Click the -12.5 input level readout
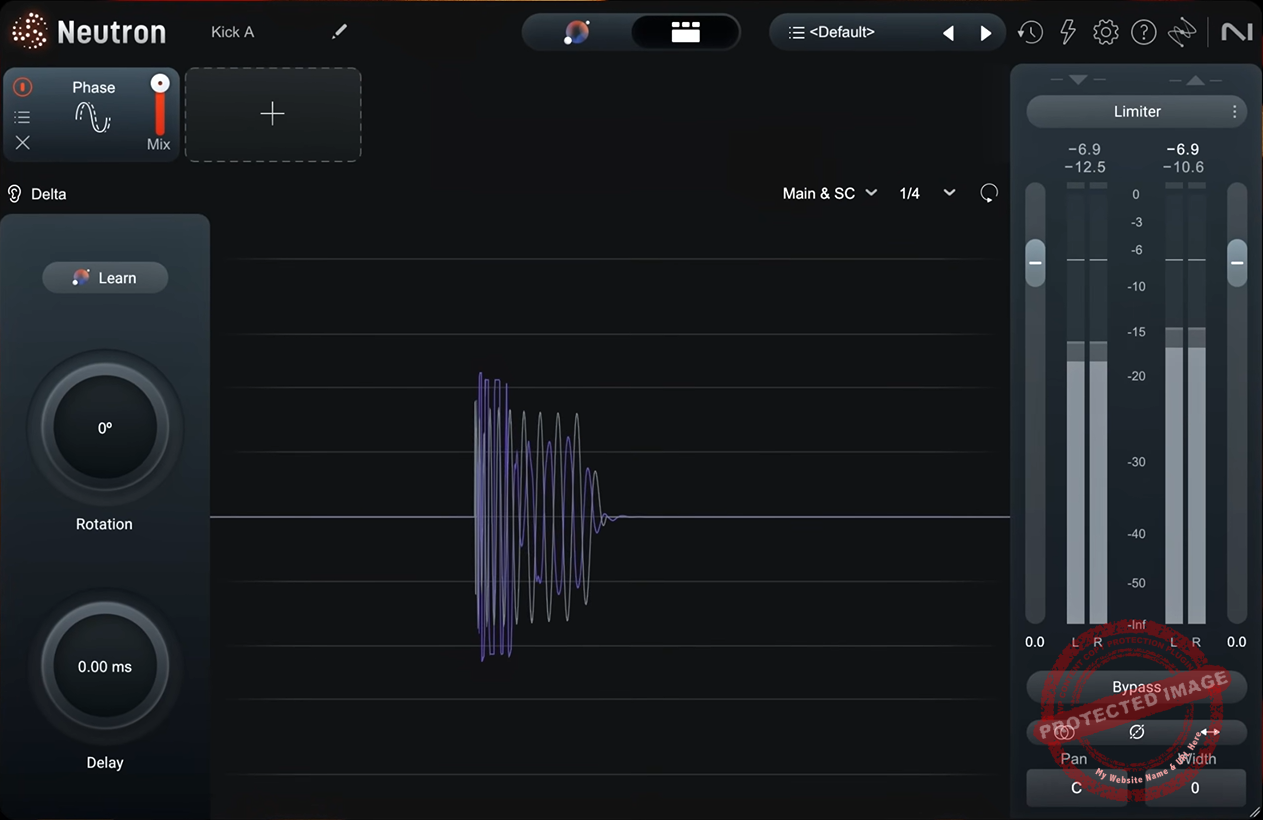Screen dimensions: 1263x820 [1085, 167]
